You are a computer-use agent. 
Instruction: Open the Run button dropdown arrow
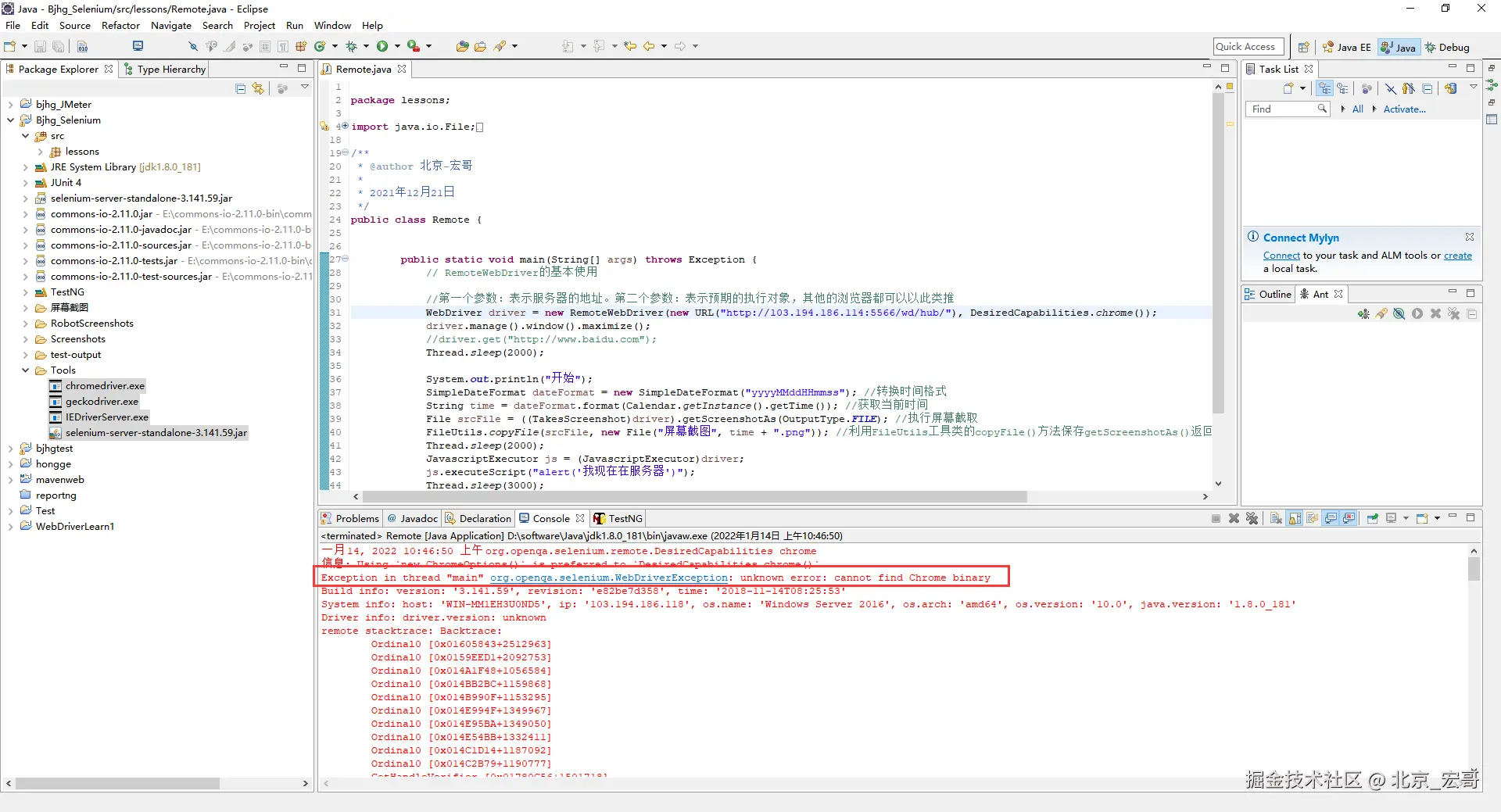(397, 47)
